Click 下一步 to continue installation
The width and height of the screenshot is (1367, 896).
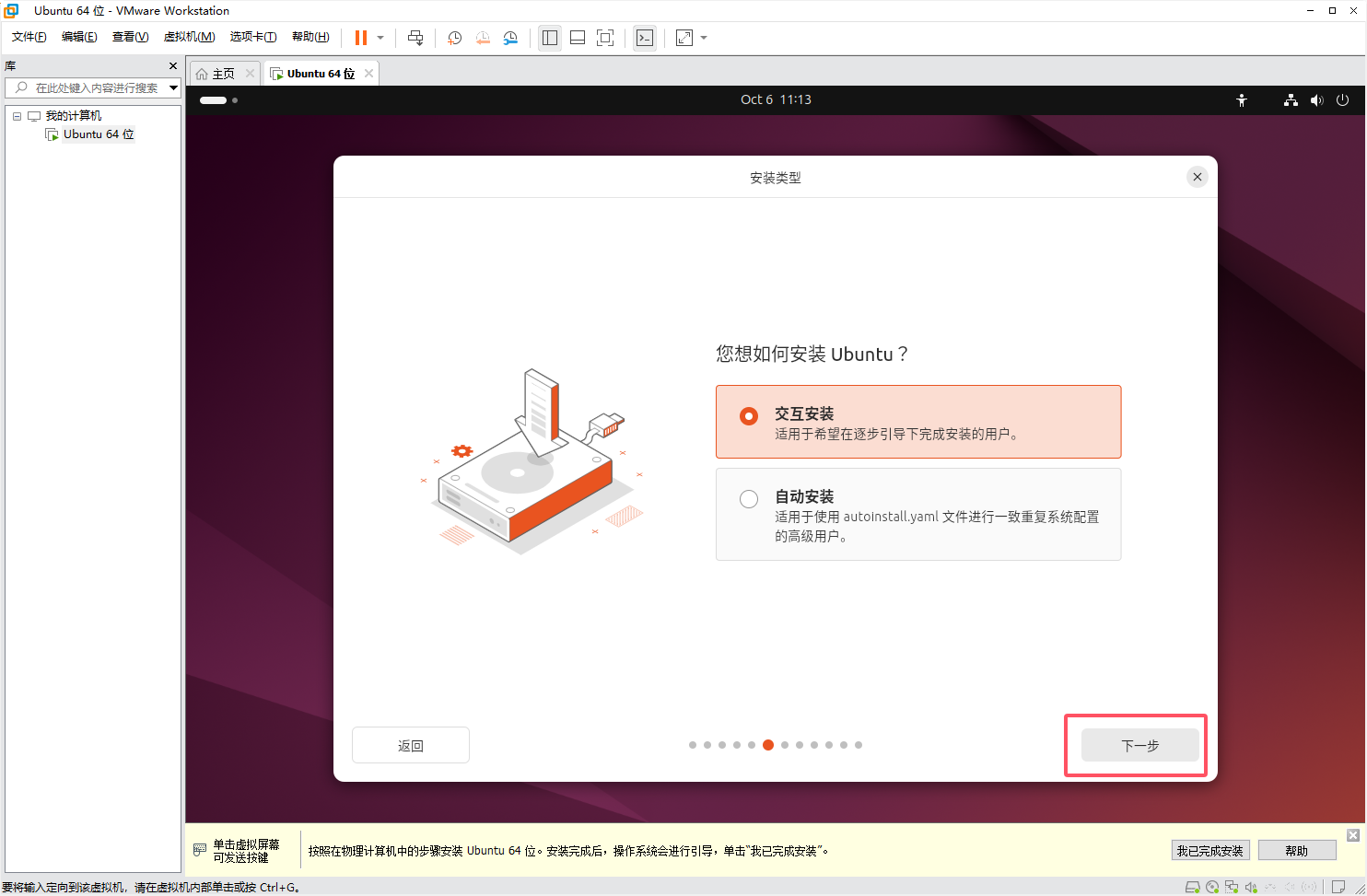tap(1140, 745)
